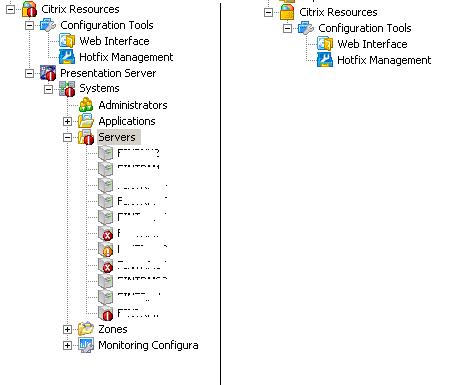This screenshot has height=385, width=469.
Task: Click Web Interface icon in left tree
Action: coord(67,41)
